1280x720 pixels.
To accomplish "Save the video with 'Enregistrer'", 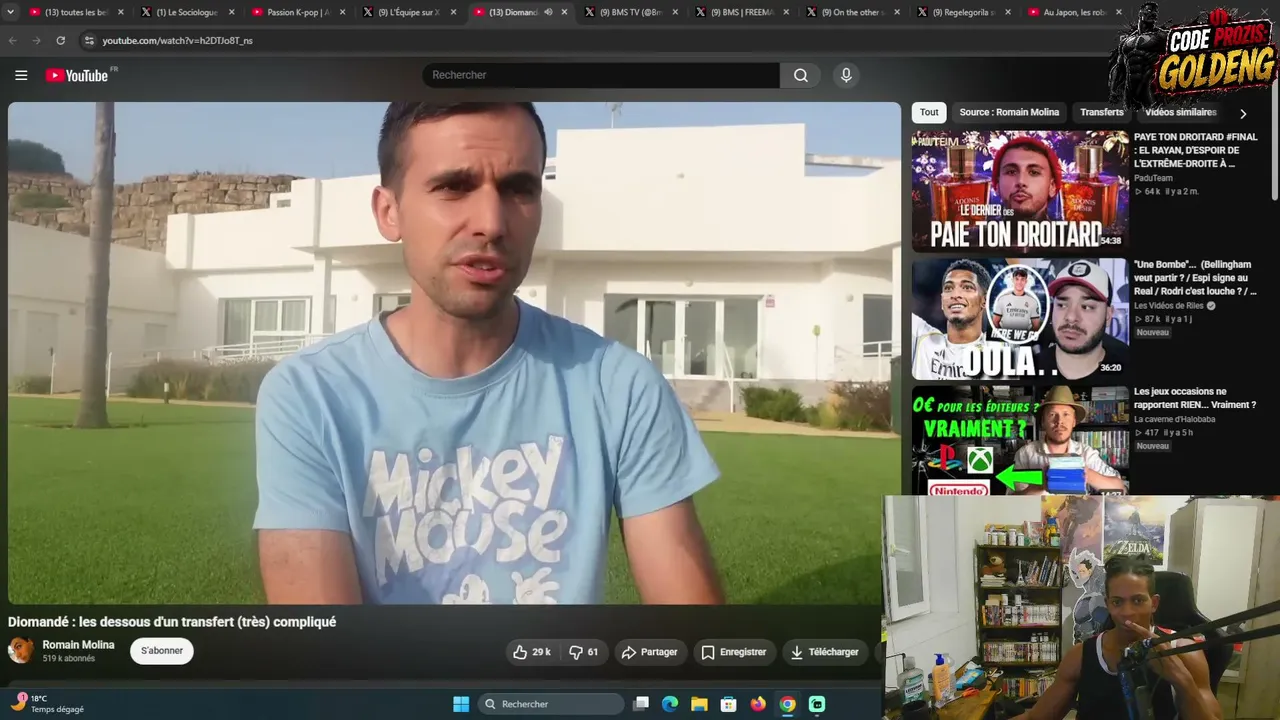I will pos(734,652).
